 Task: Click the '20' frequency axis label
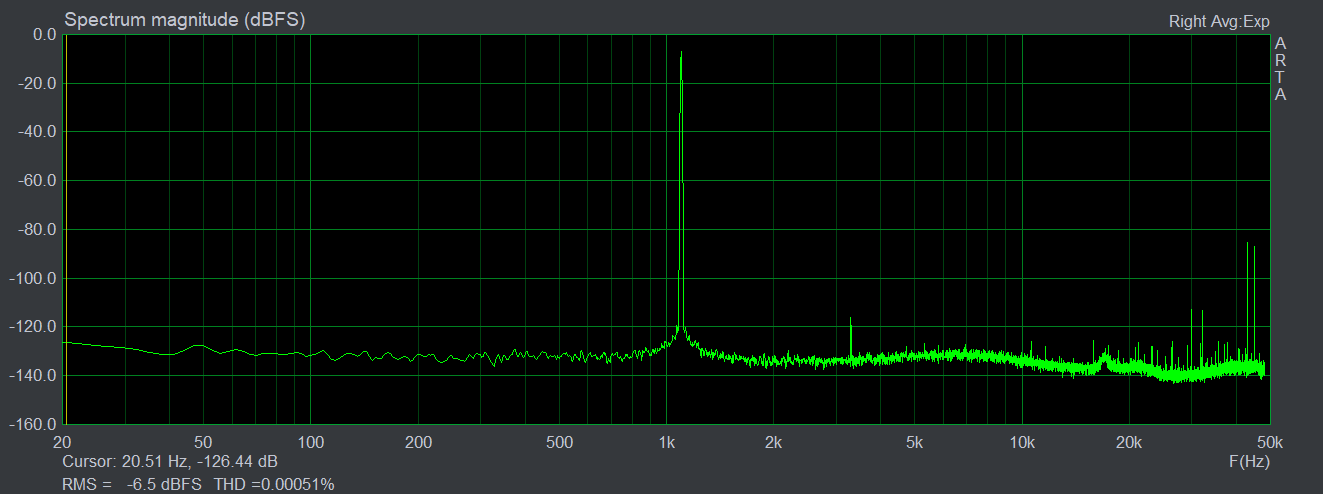pyautogui.click(x=63, y=442)
